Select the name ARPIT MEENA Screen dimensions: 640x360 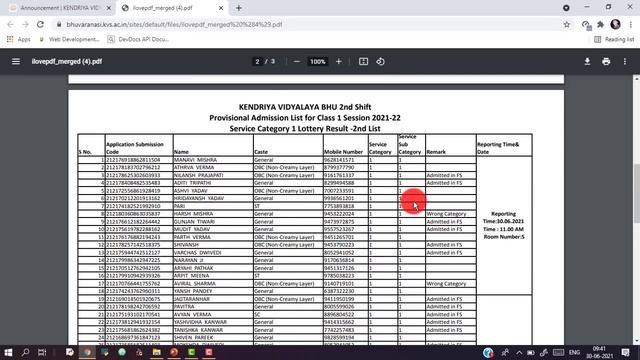(x=192, y=276)
